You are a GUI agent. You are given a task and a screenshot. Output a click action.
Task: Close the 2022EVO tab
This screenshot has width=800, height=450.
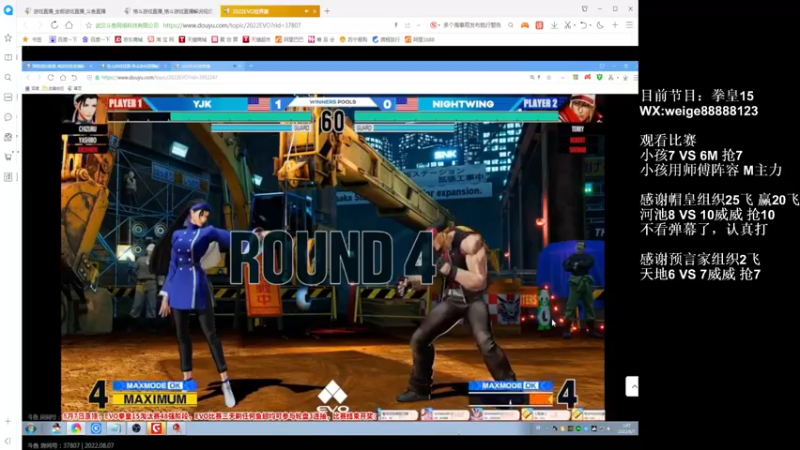(315, 11)
